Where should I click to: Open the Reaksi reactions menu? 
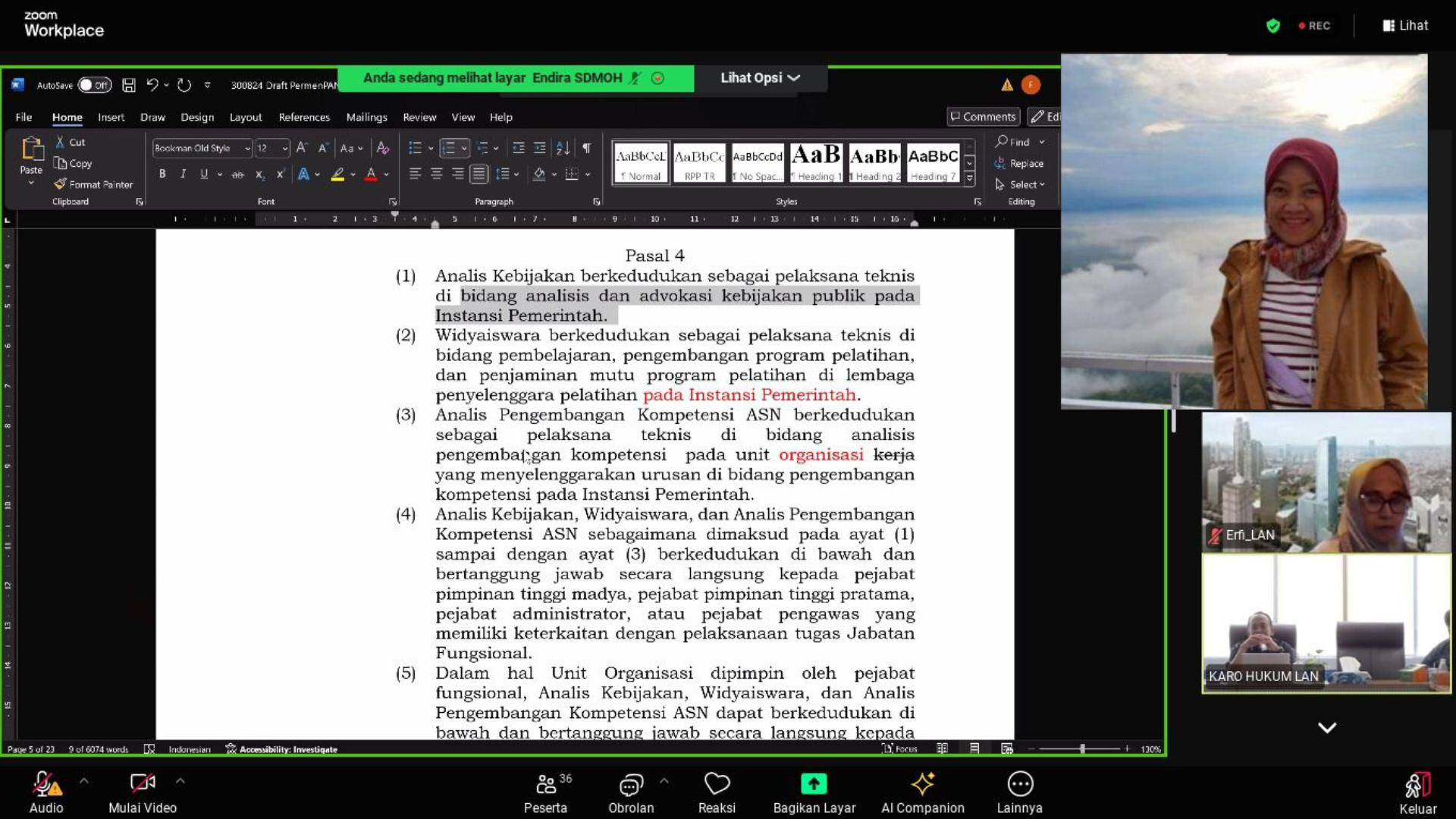point(717,793)
